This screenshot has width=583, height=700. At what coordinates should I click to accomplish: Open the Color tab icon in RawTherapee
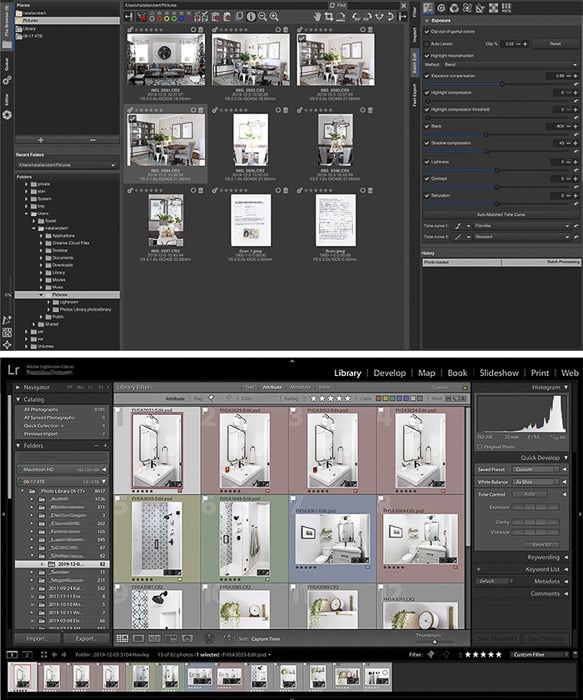[454, 8]
